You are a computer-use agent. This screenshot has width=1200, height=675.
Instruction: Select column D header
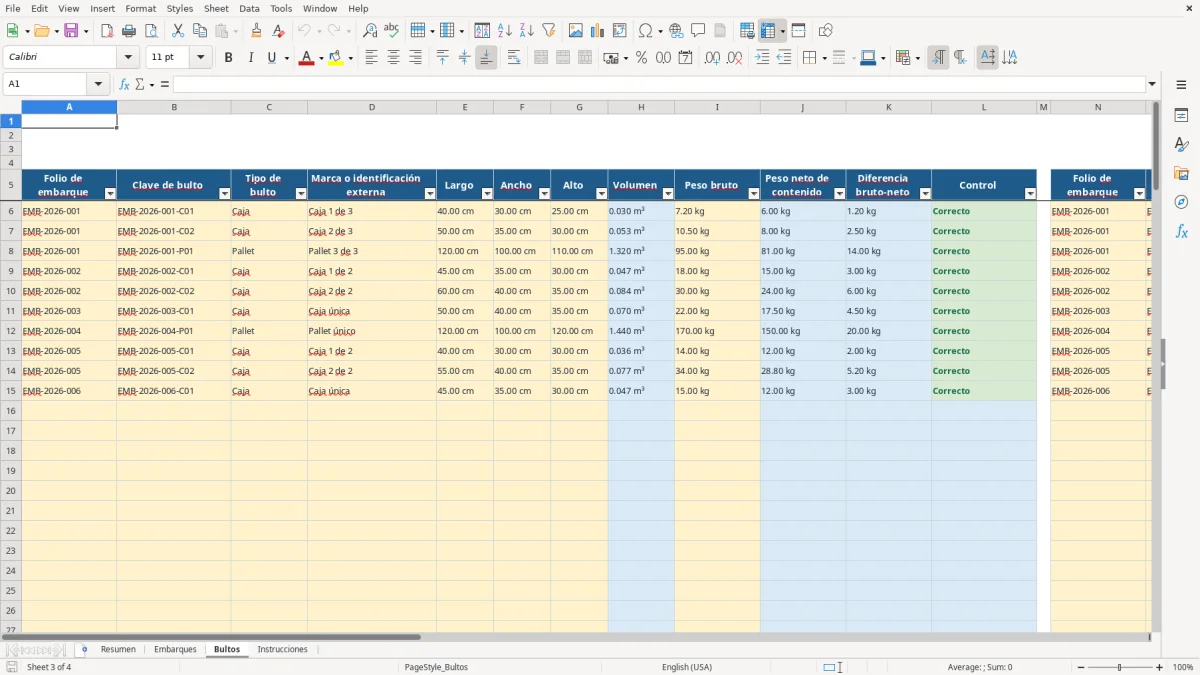pyautogui.click(x=372, y=107)
